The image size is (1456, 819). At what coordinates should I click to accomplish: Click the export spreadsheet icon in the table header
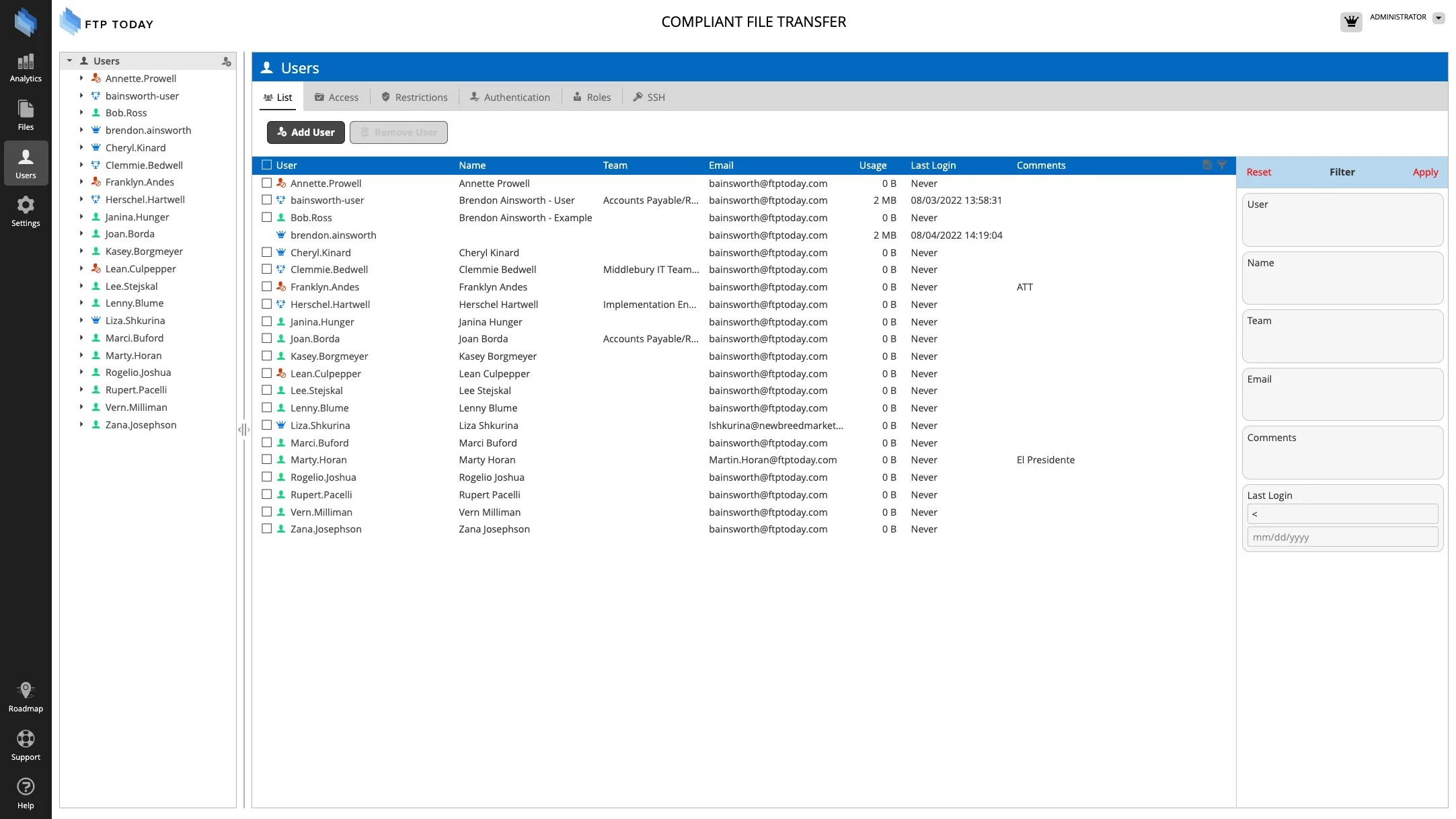(1207, 165)
